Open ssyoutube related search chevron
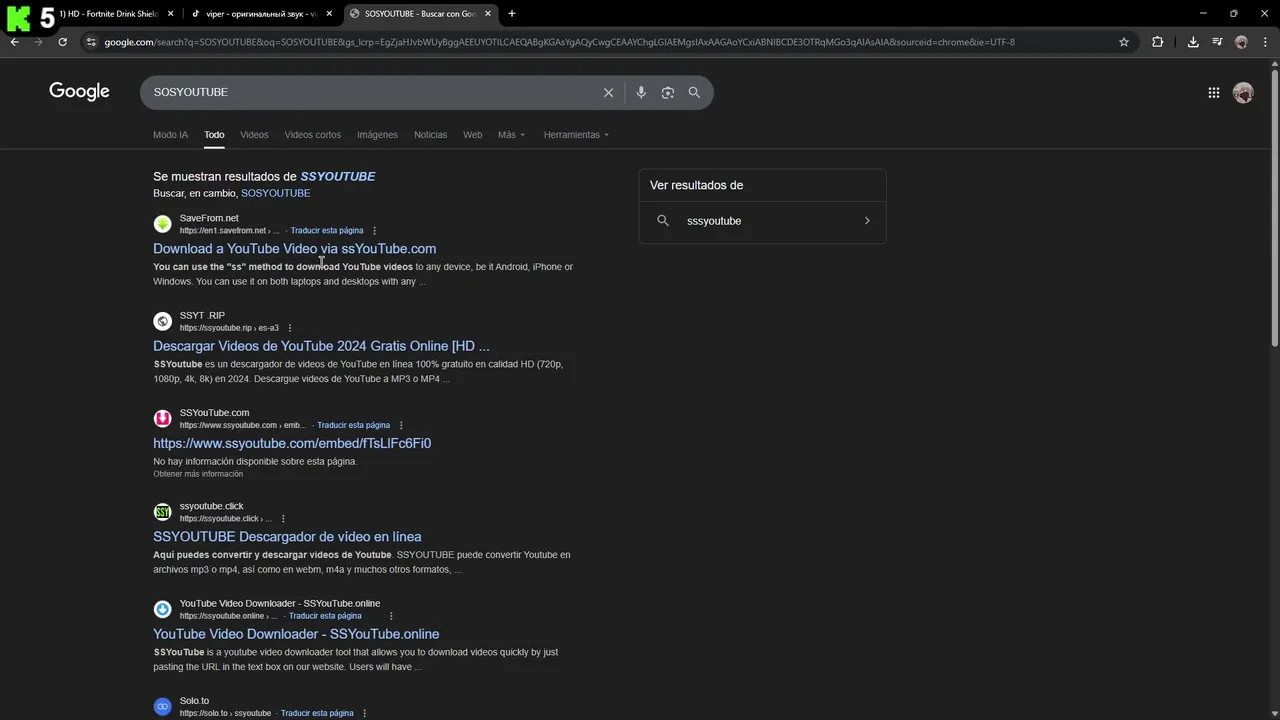Viewport: 1280px width, 720px height. 867,221
